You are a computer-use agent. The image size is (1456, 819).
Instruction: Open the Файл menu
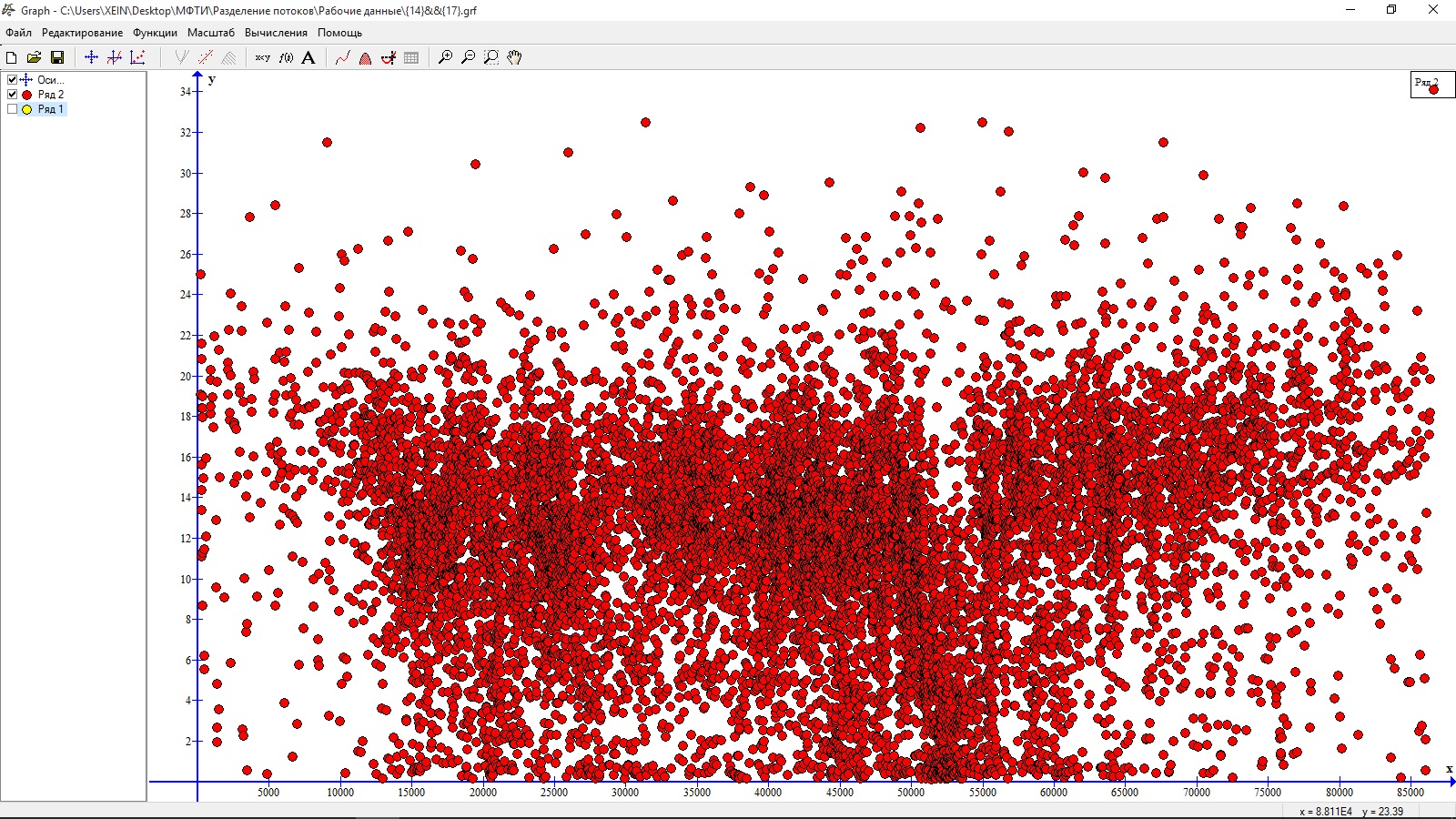18,33
